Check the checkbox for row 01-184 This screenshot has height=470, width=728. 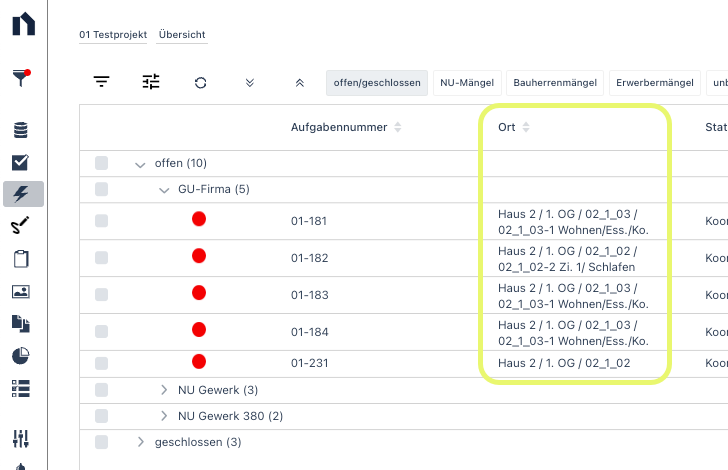click(101, 332)
